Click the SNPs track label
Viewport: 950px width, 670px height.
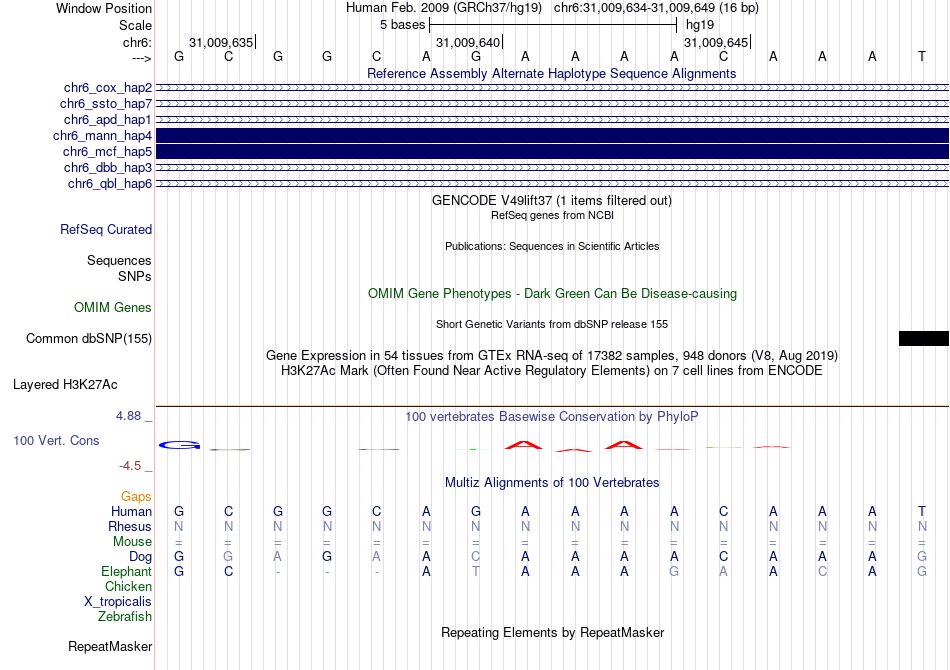point(135,276)
